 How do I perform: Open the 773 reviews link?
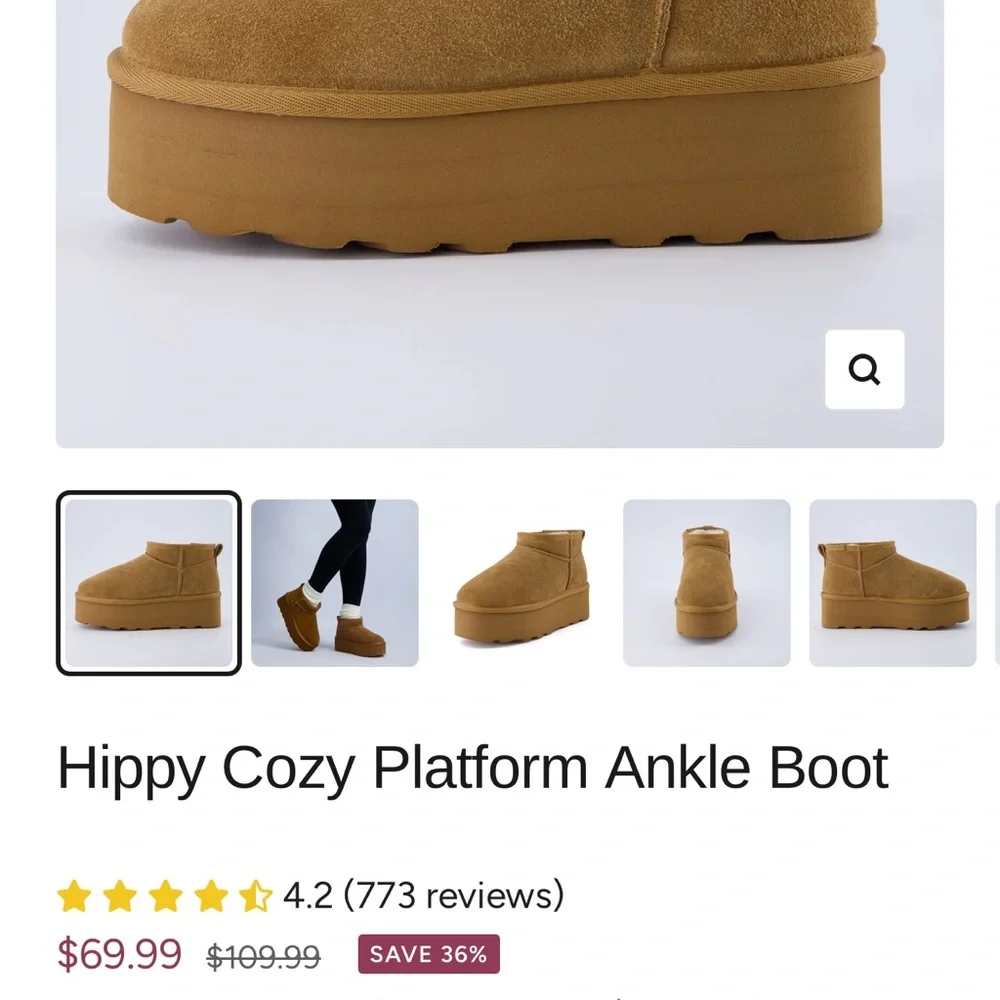tap(454, 895)
